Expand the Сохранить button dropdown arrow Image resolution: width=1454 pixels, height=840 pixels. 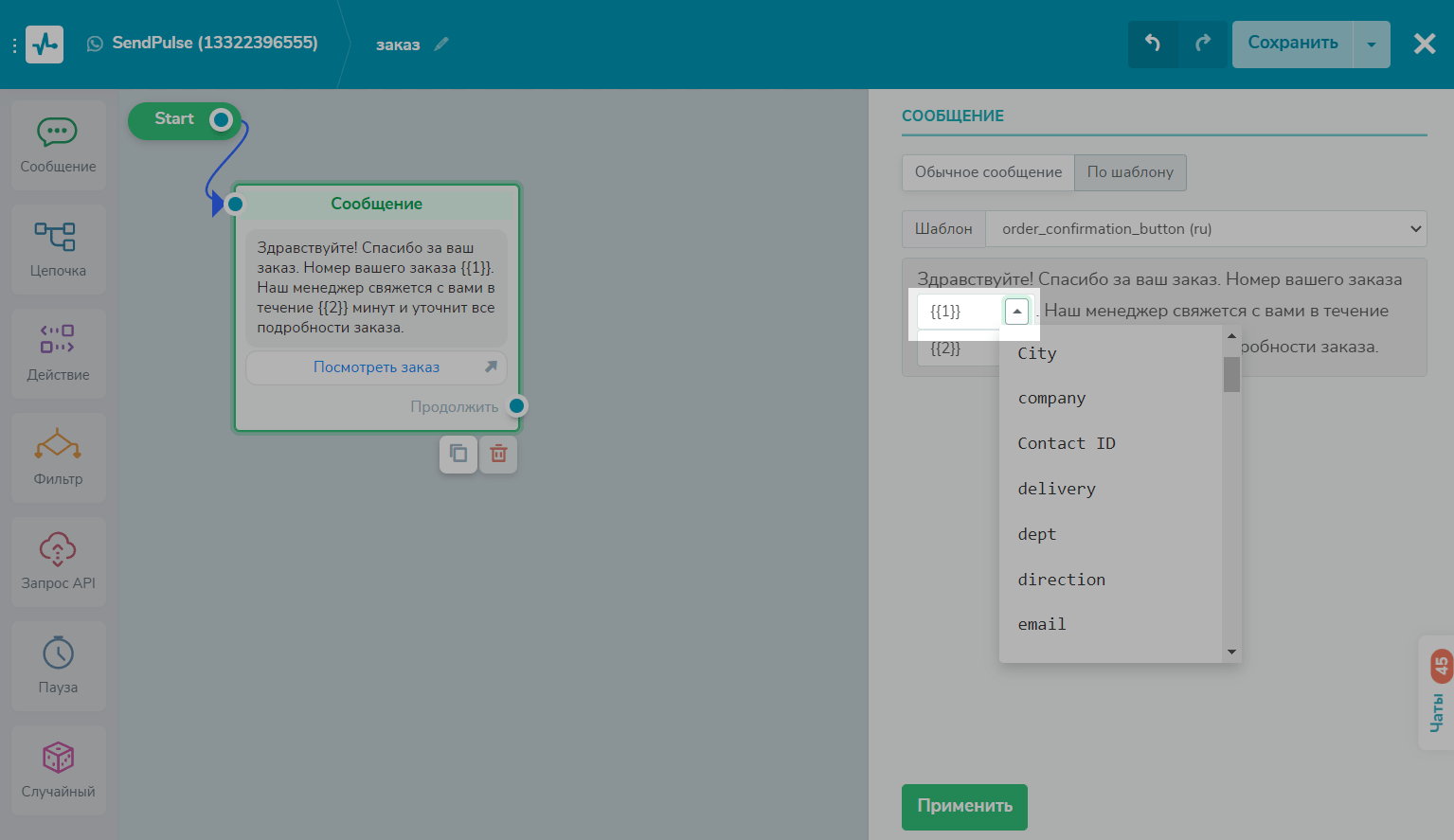point(1371,45)
